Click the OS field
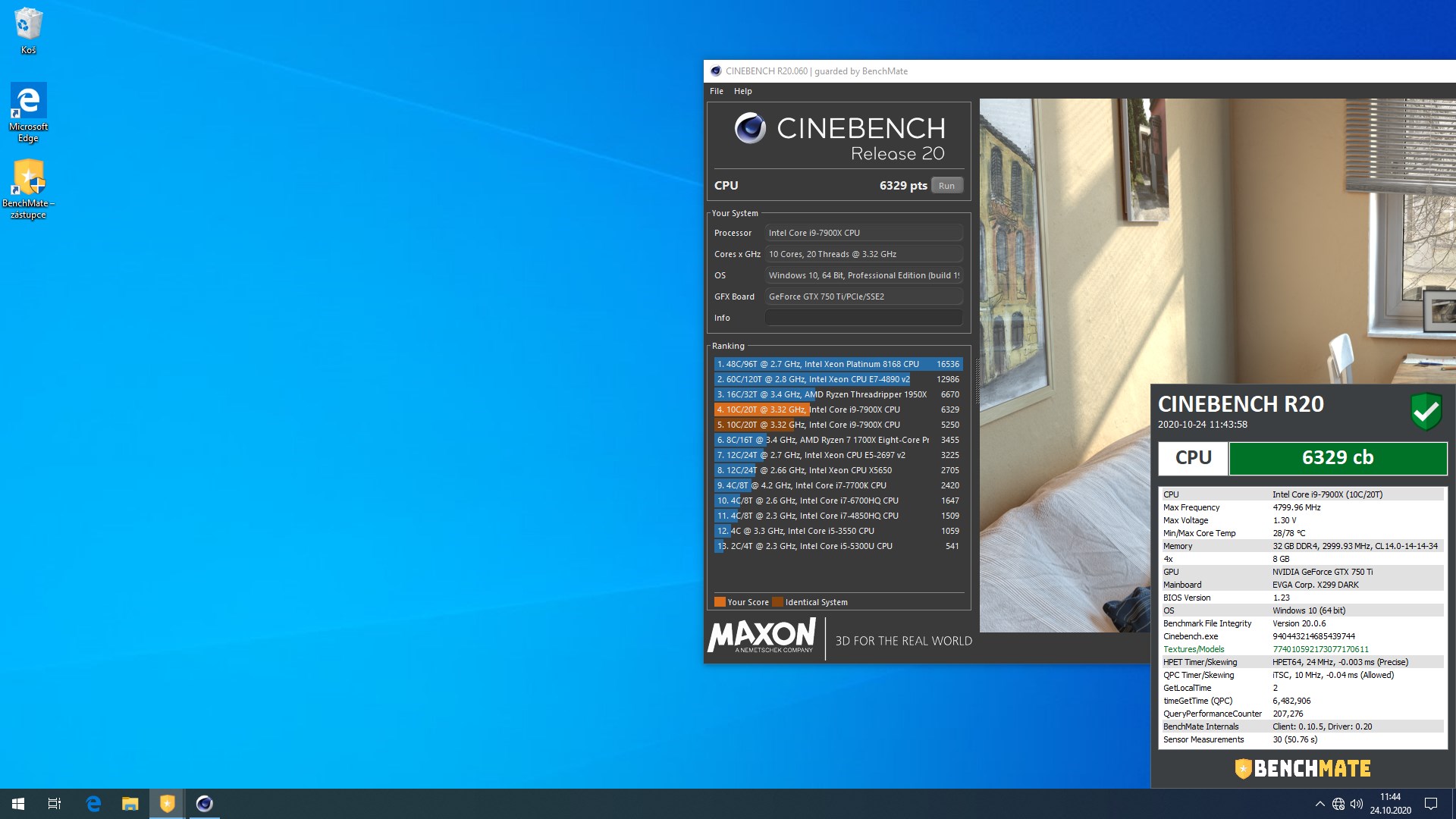 coord(864,275)
